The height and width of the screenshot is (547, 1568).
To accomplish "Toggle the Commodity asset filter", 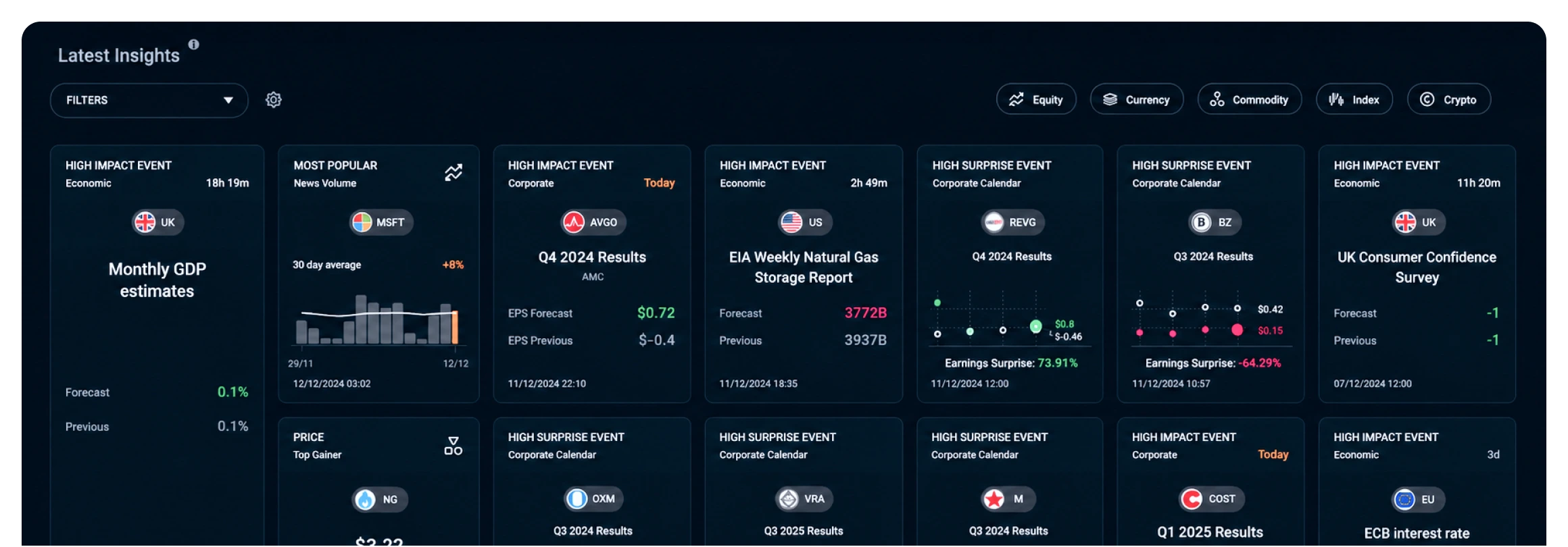I will point(1250,100).
